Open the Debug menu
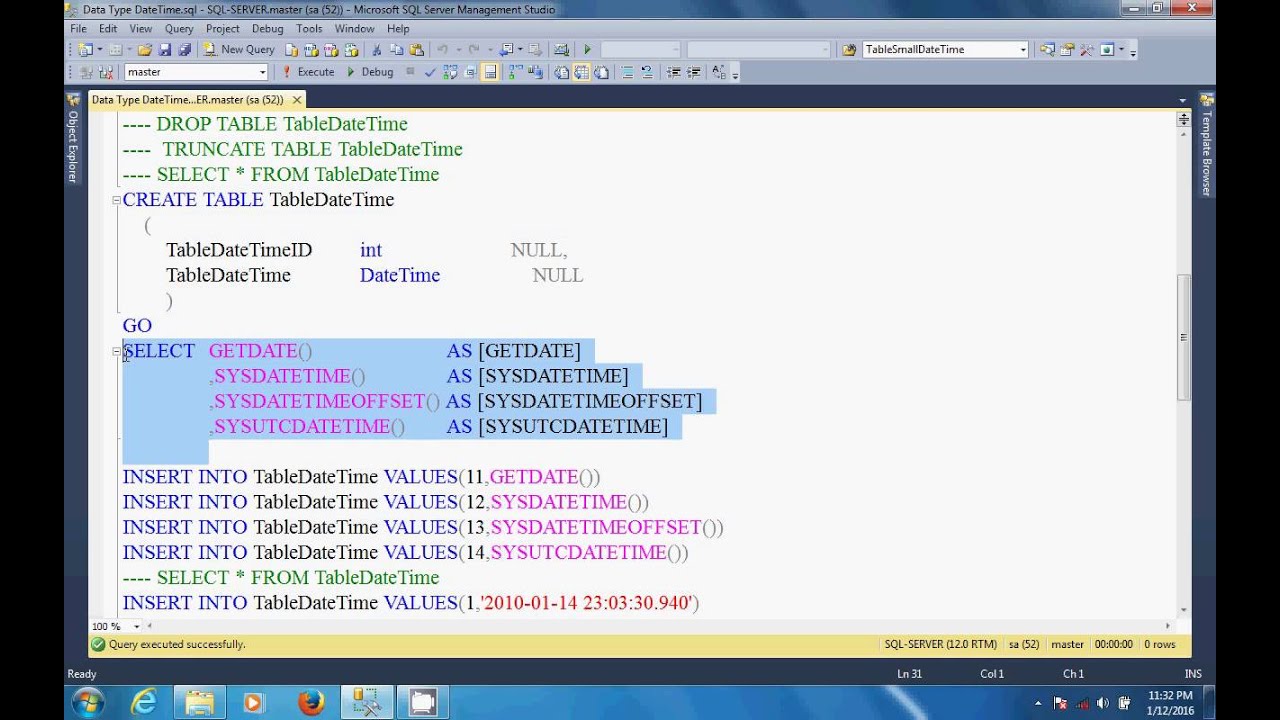The image size is (1280, 720). coord(267,29)
